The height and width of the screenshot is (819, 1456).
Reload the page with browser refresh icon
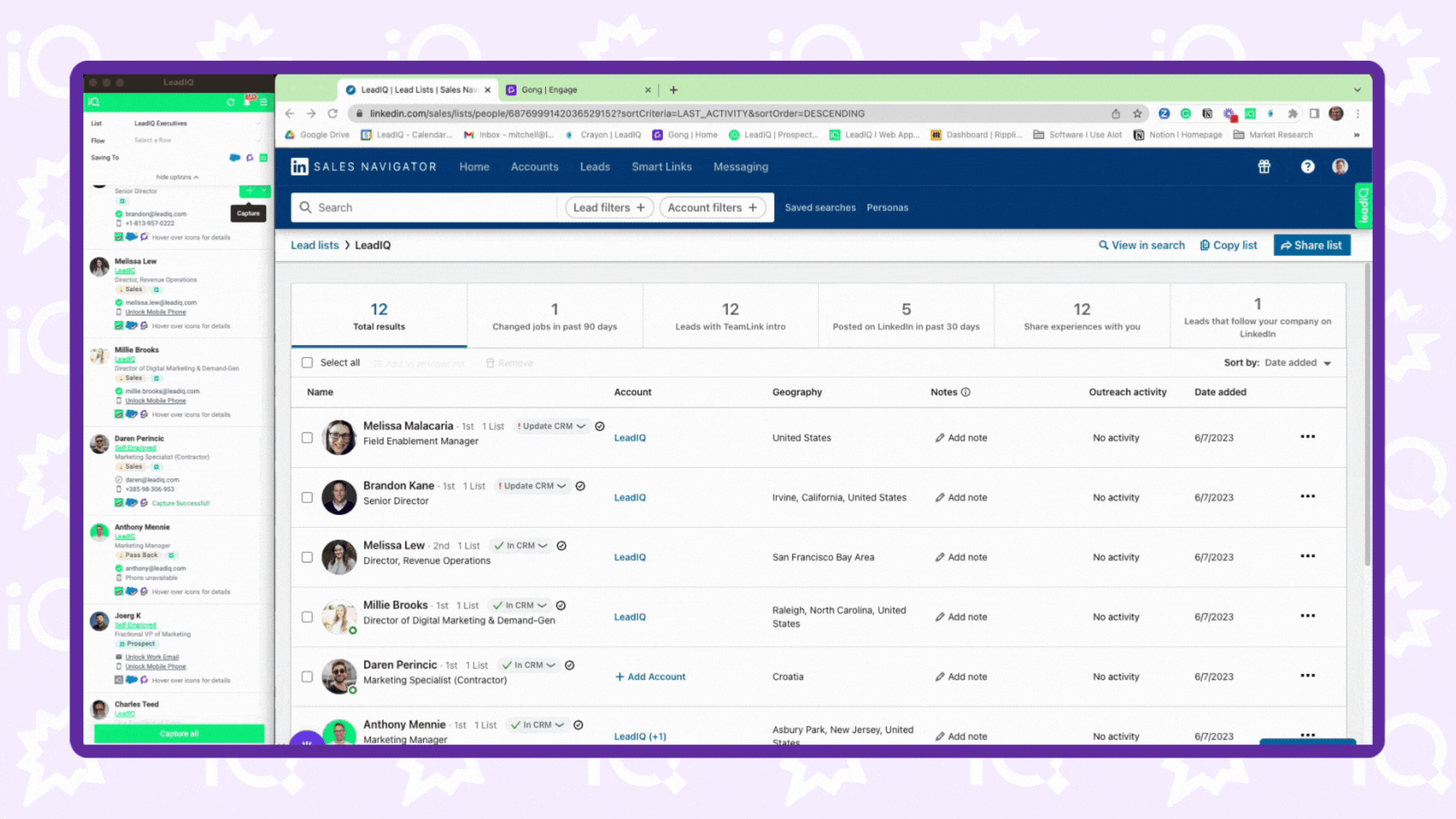[333, 114]
